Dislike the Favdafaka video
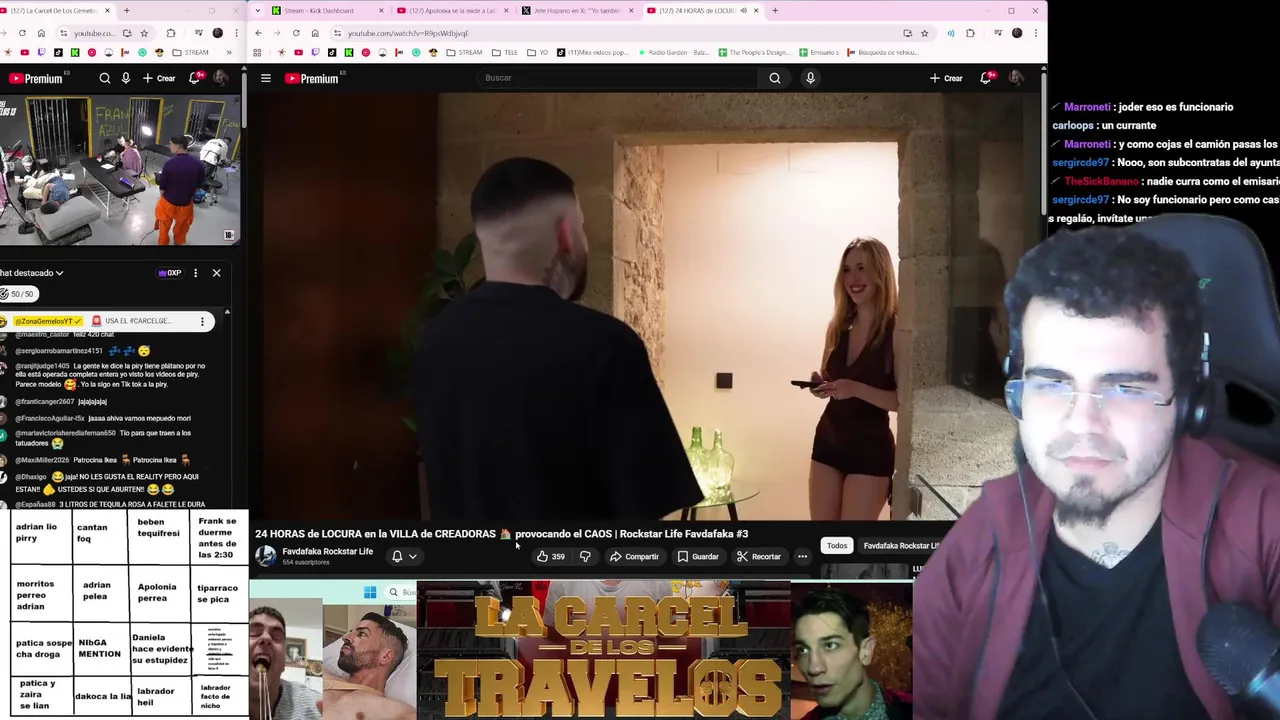The image size is (1280, 720). tap(585, 556)
